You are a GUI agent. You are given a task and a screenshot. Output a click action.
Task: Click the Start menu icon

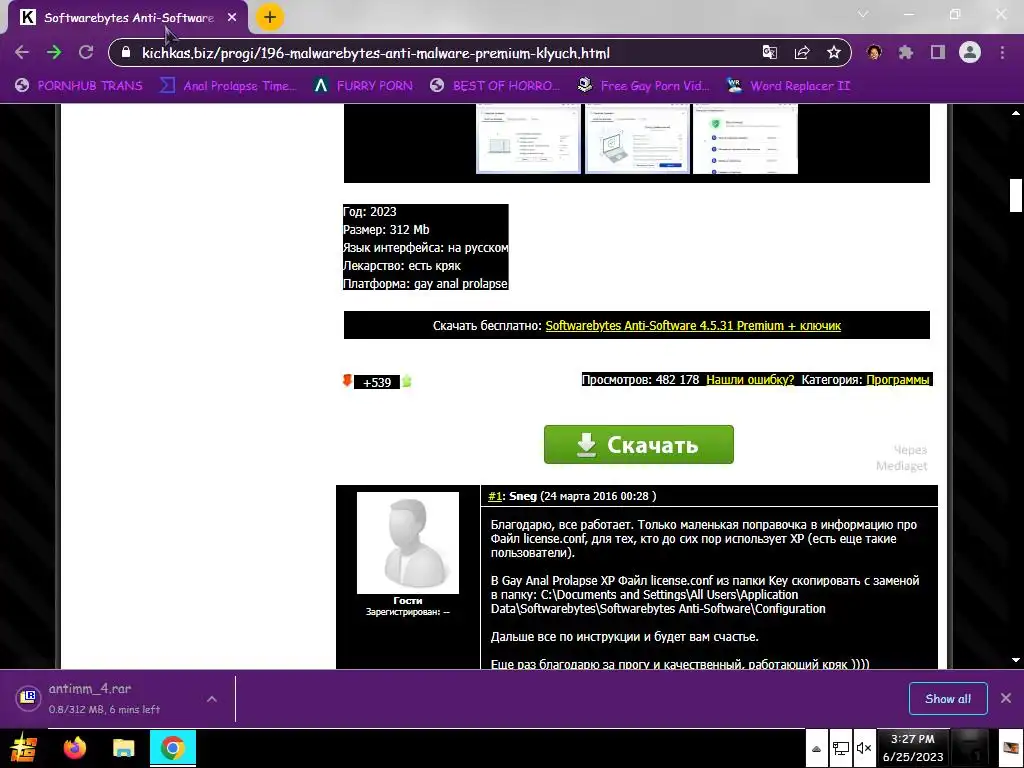coord(24,748)
